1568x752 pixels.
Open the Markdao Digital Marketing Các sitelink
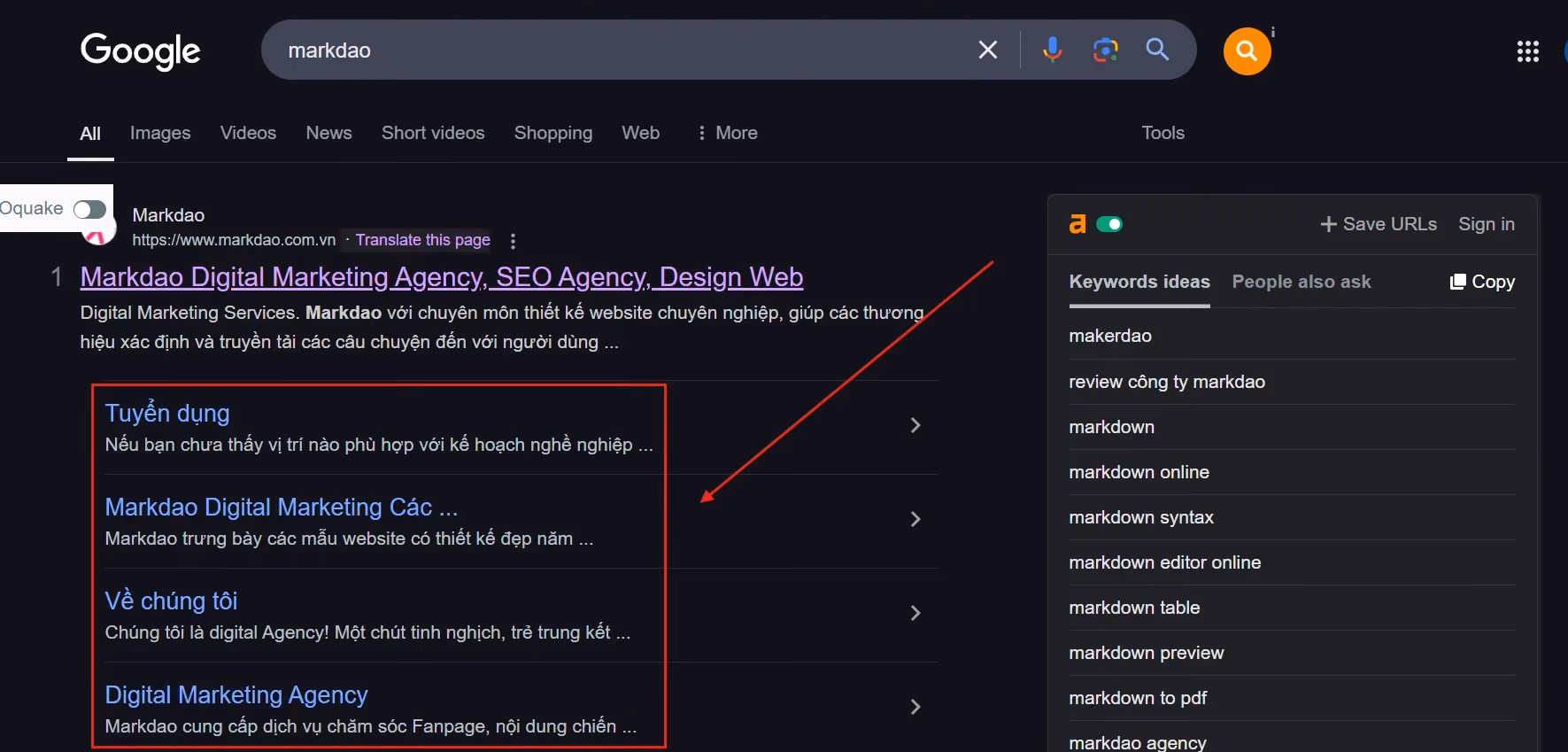coord(282,508)
